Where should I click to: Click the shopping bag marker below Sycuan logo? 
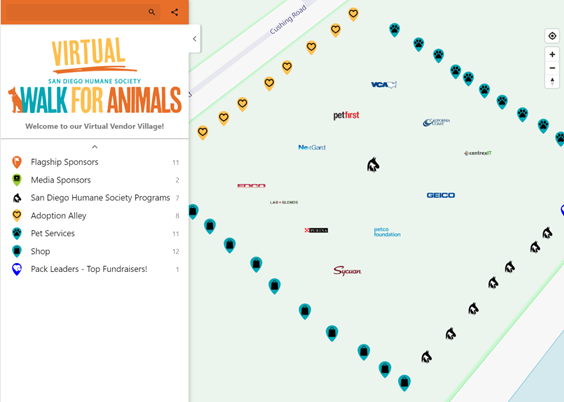332,333
